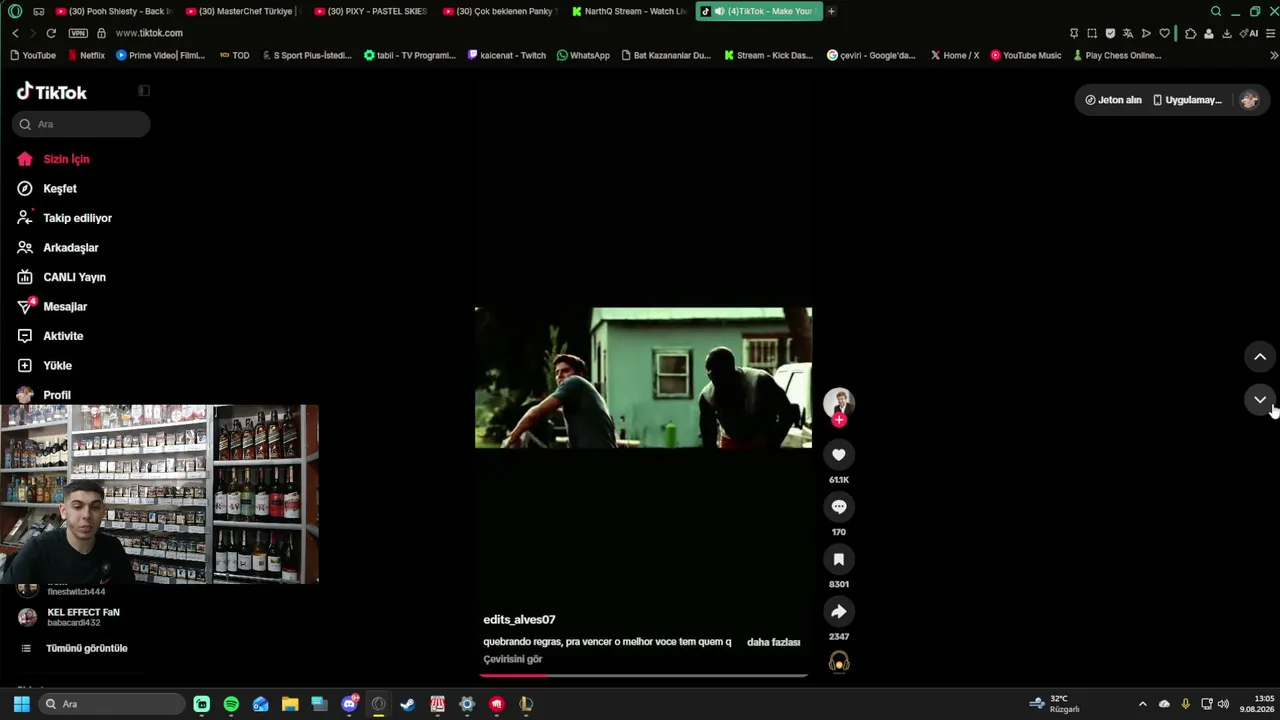
Task: Click the 'Jeton alın' button
Action: [x=1113, y=100]
